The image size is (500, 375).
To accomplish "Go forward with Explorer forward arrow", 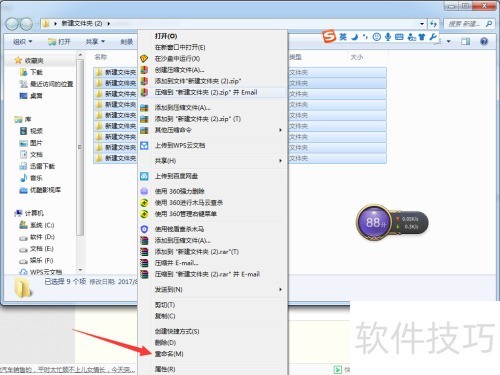I will [x=26, y=24].
